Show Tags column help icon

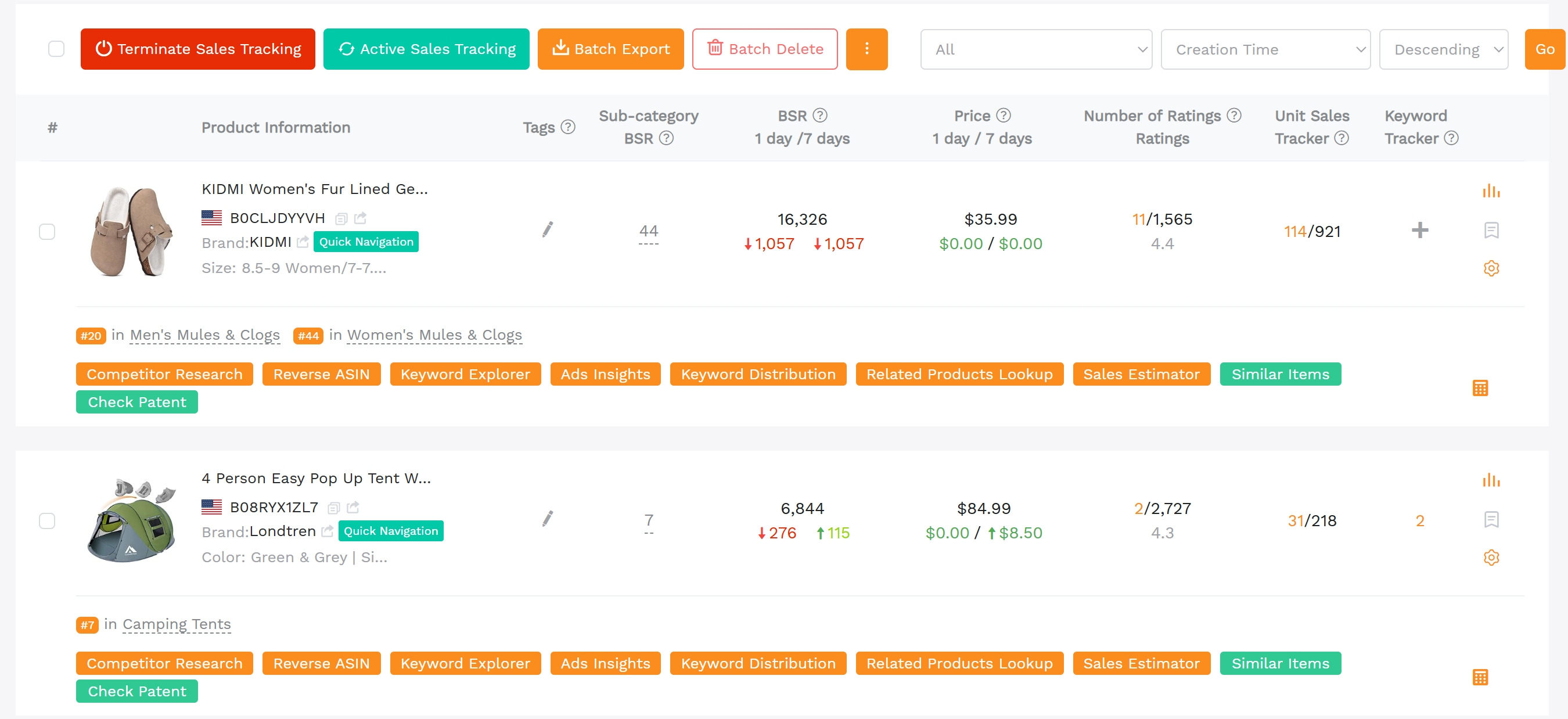567,127
